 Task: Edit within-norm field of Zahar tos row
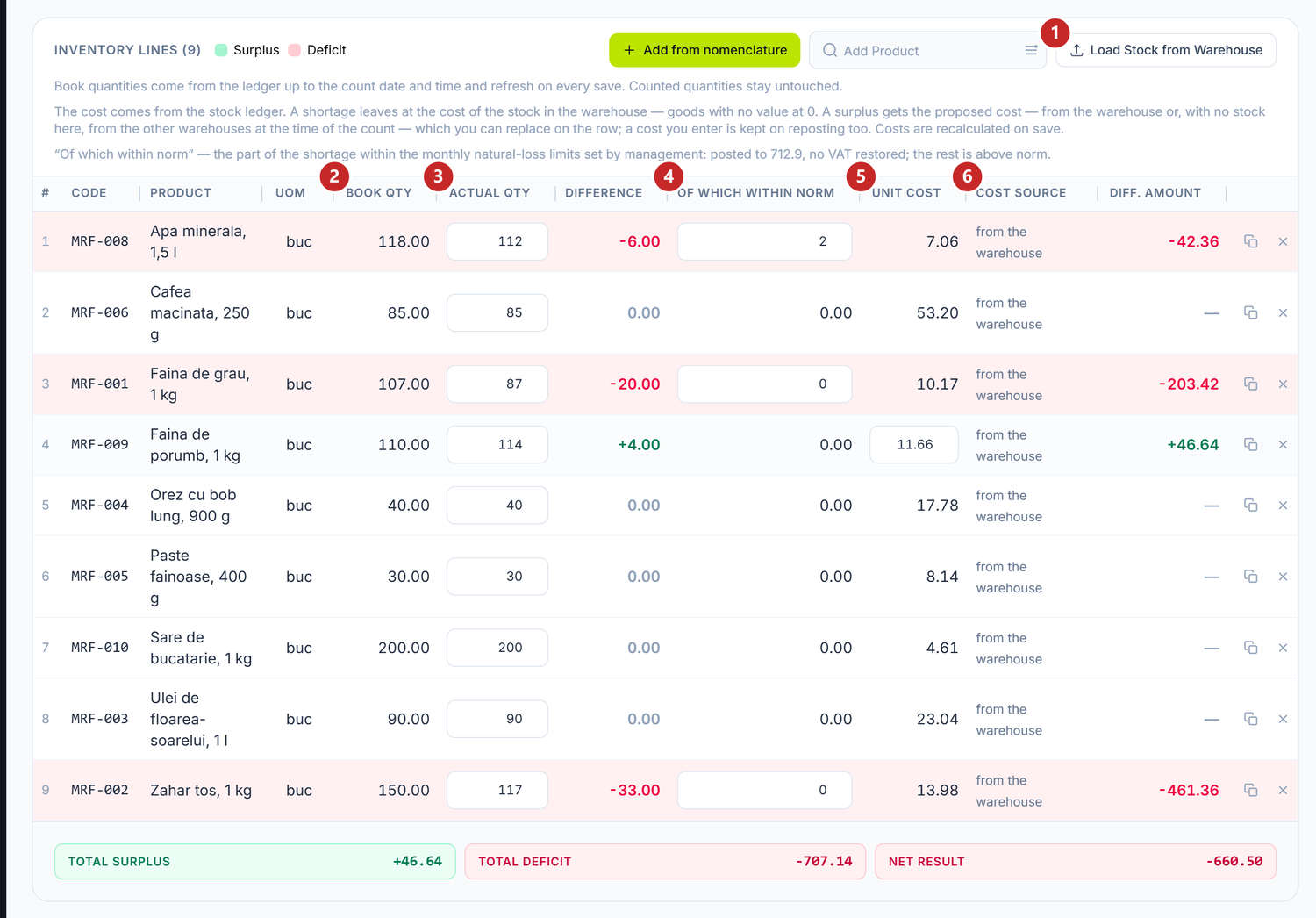click(x=764, y=790)
